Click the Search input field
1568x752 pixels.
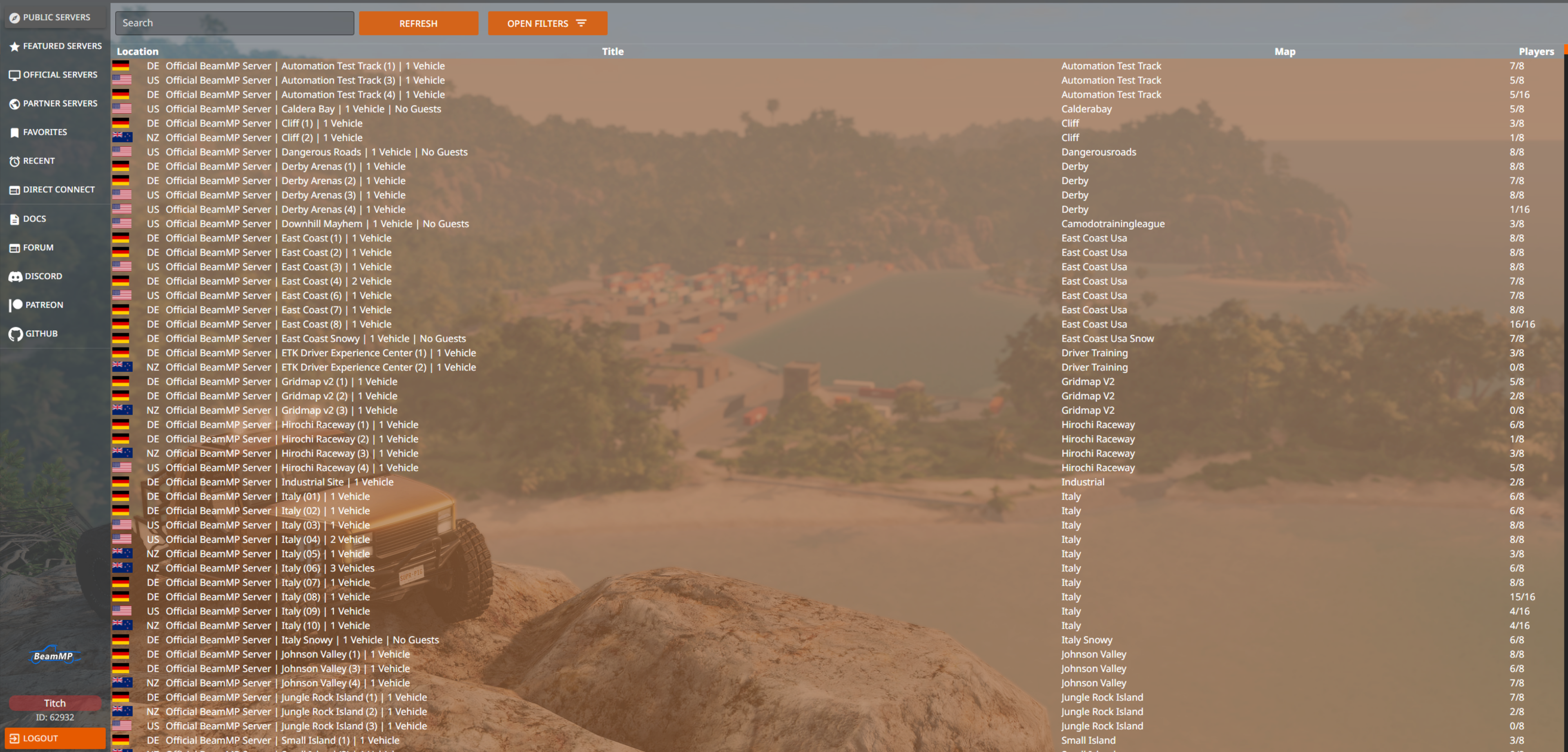[x=234, y=23]
